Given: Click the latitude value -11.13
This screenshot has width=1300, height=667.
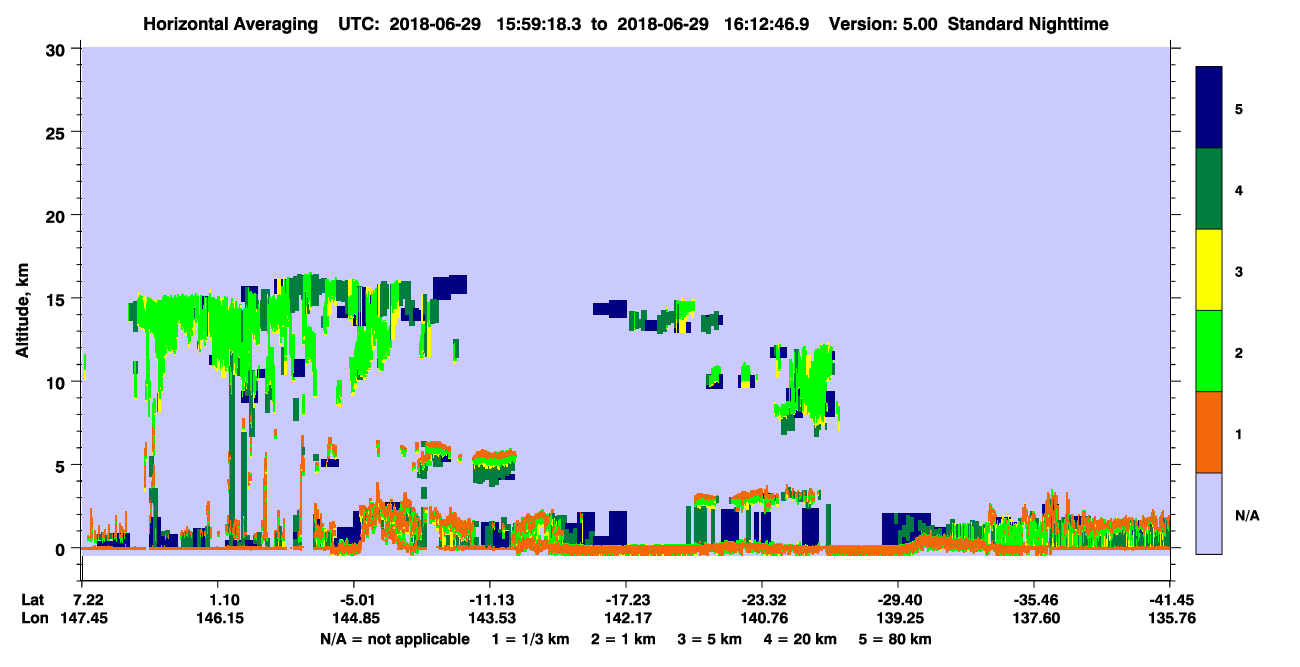Looking at the screenshot, I should click(490, 599).
